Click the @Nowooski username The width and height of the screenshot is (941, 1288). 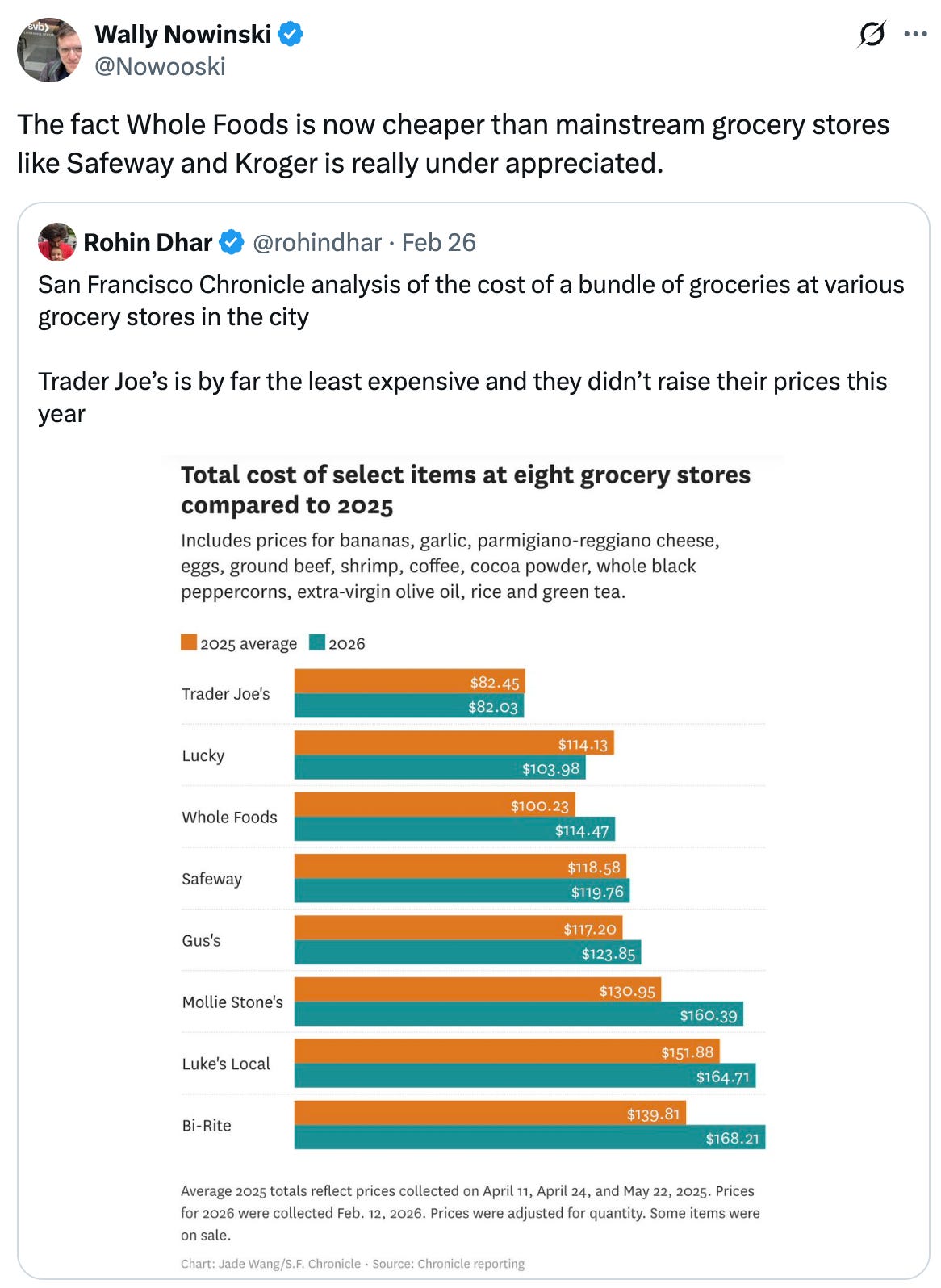pyautogui.click(x=159, y=68)
